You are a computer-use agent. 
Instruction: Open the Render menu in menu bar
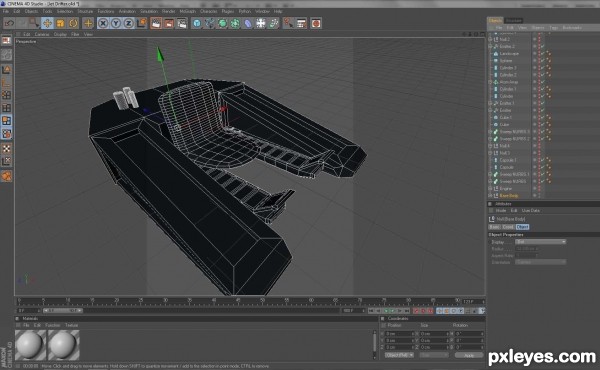point(168,11)
